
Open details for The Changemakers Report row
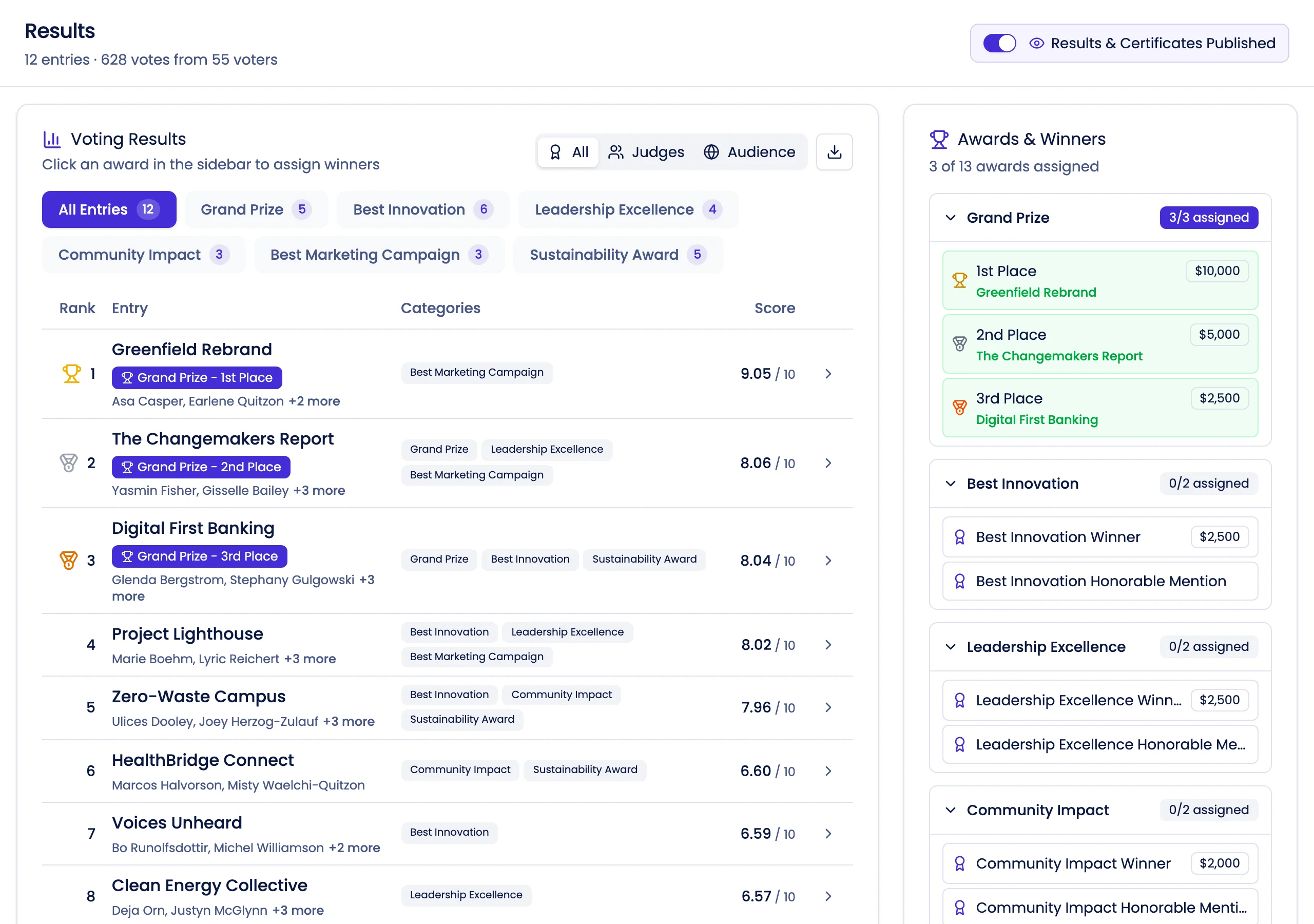(x=827, y=463)
